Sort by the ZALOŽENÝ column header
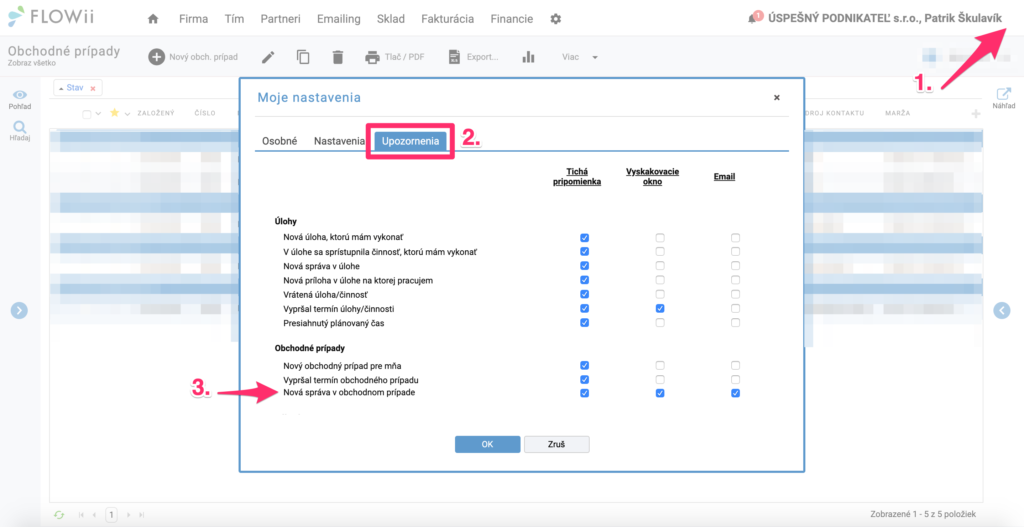 pyautogui.click(x=156, y=114)
